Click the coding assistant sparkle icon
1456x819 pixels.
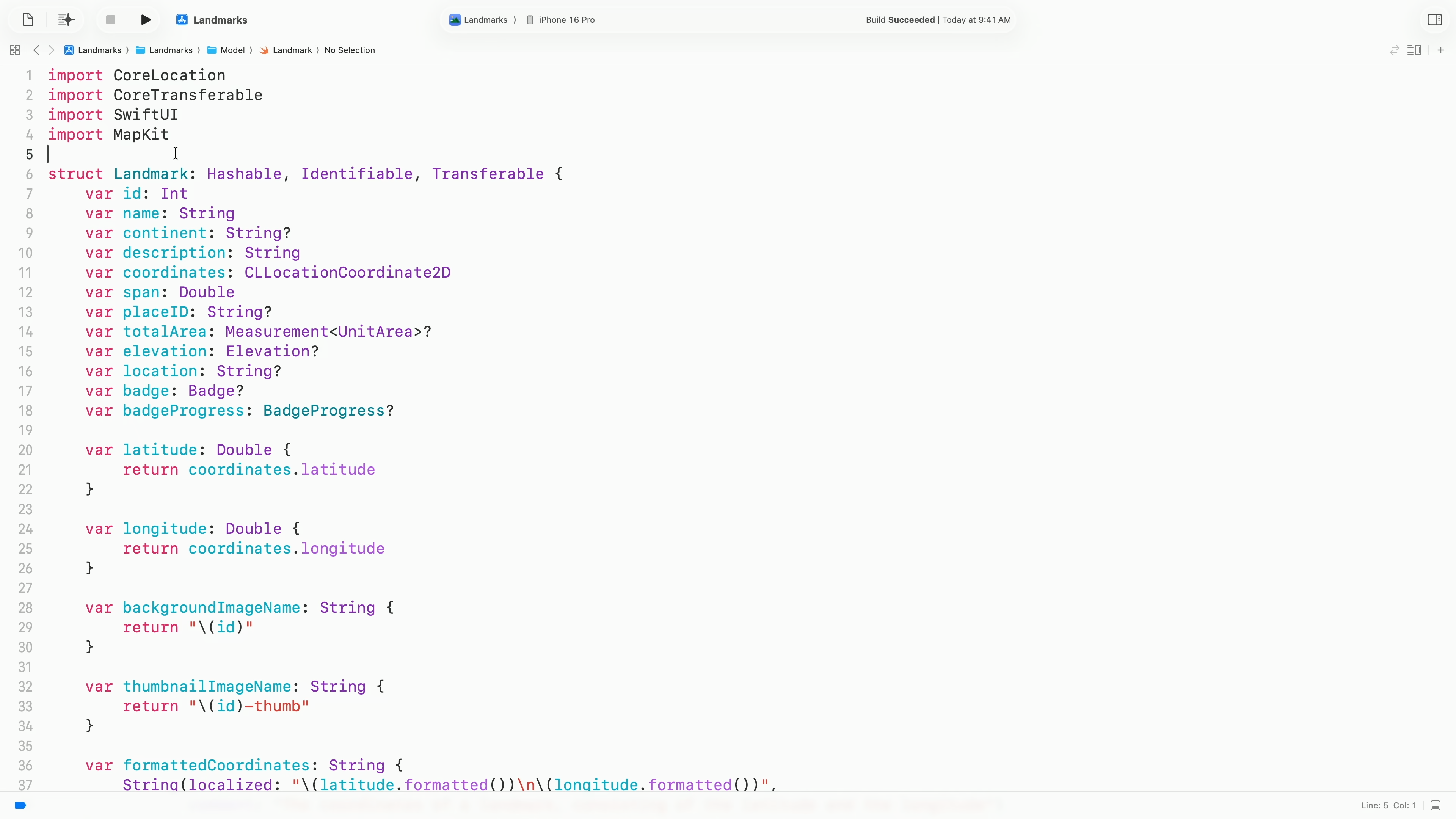(66, 20)
